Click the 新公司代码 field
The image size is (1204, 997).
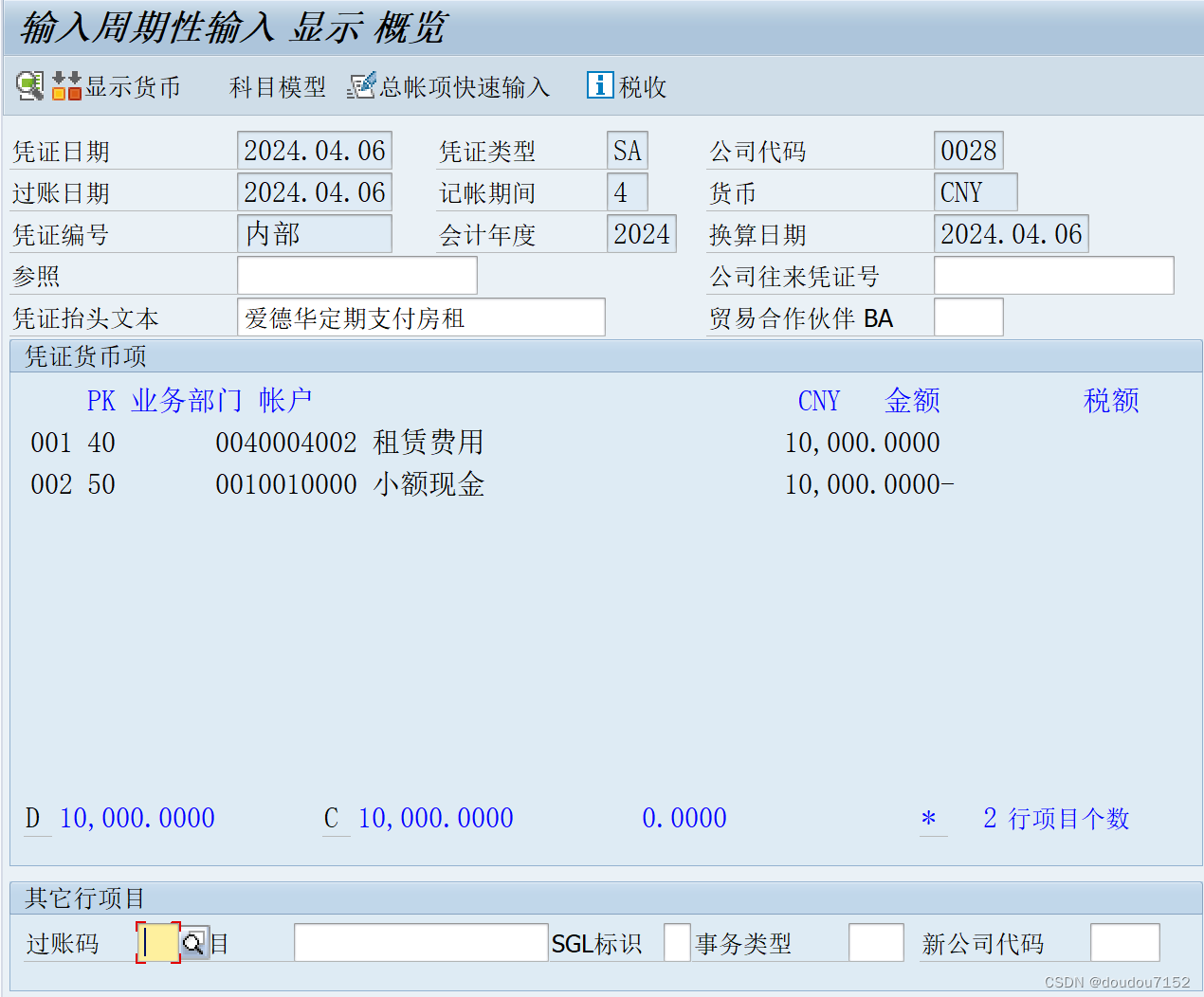click(x=1125, y=942)
